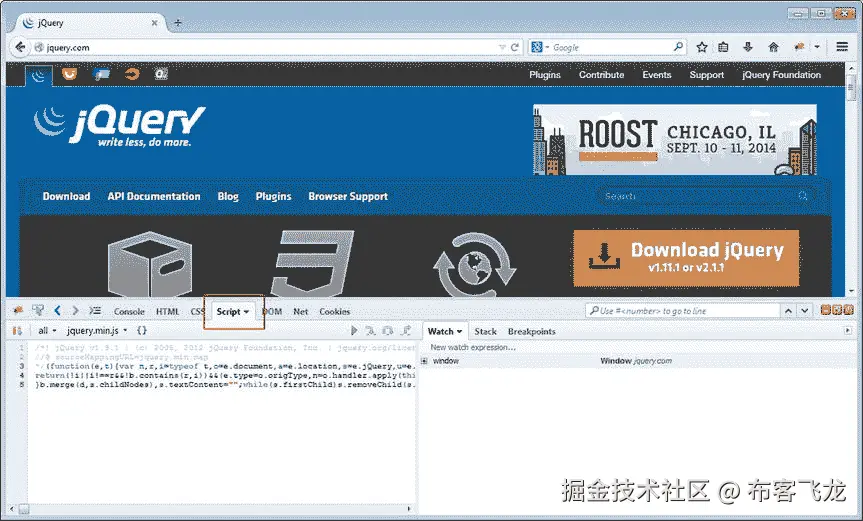863x521 pixels.
Task: Click the debugger Step Out icon
Action: [406, 331]
